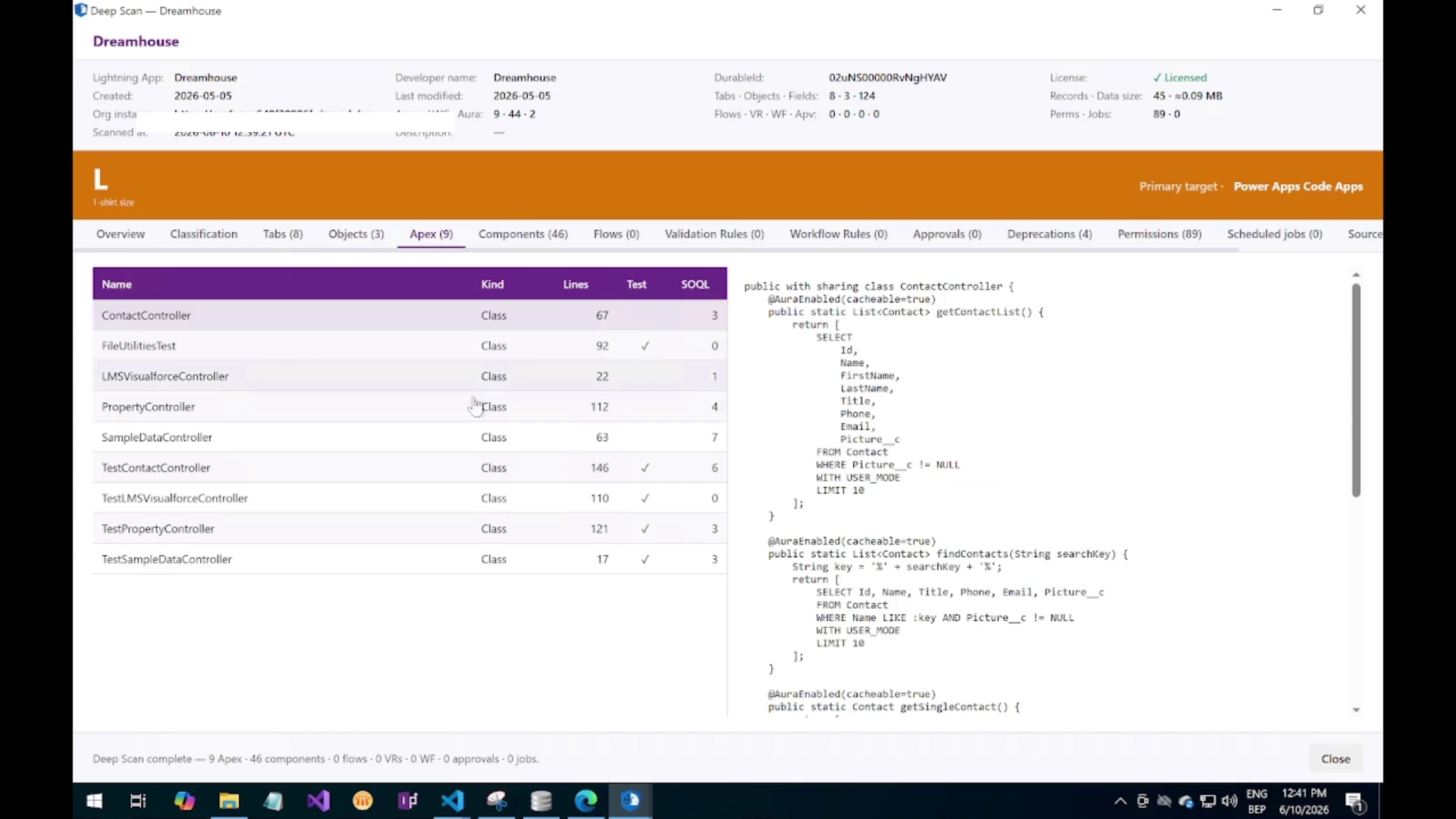Select the Apex (9) tab
The image size is (1456, 819).
[x=431, y=234]
